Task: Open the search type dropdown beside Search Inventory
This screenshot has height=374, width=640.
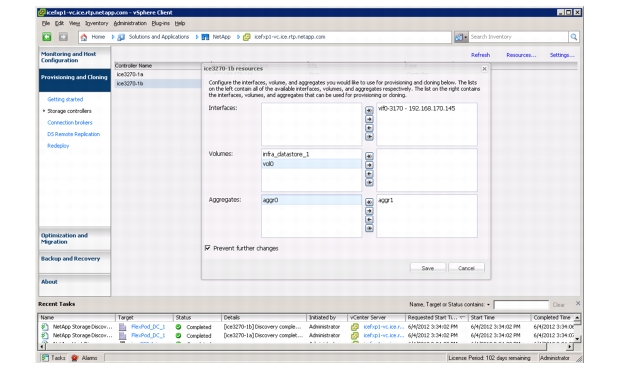Action: tap(461, 37)
